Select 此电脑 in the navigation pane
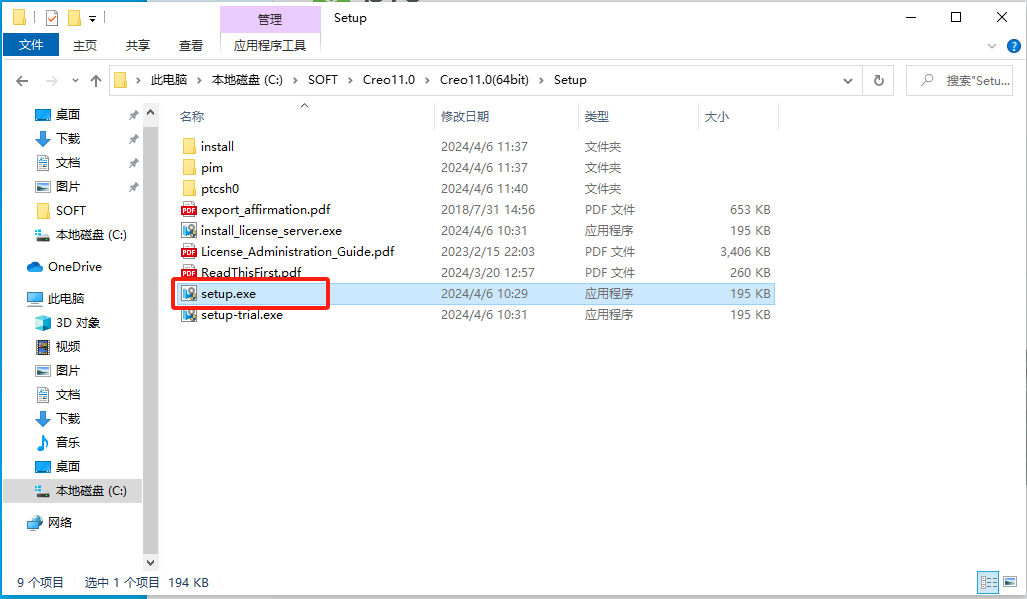The width and height of the screenshot is (1027, 599). 65,299
